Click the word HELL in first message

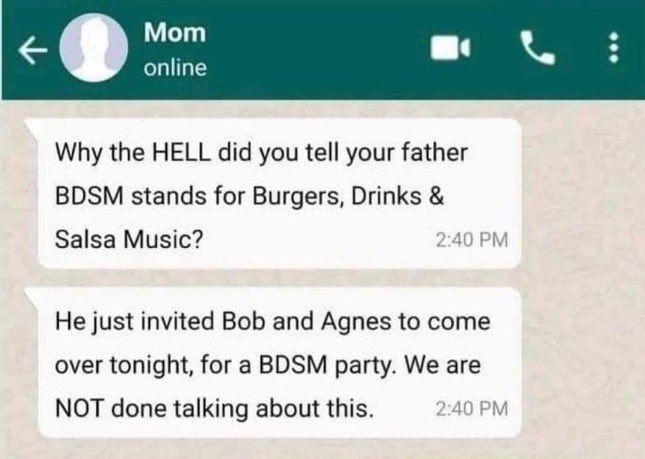(x=181, y=153)
